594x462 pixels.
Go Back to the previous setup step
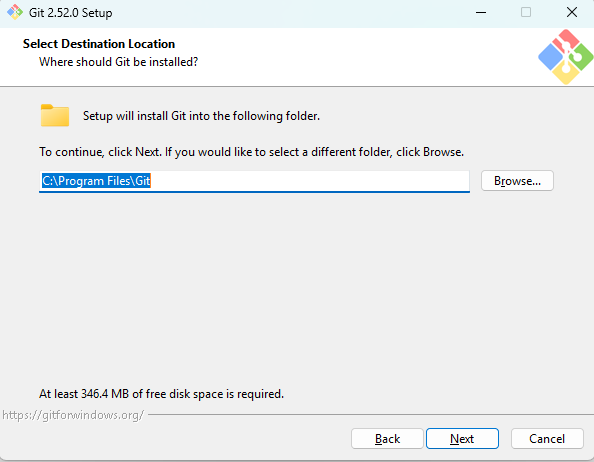[x=387, y=439]
